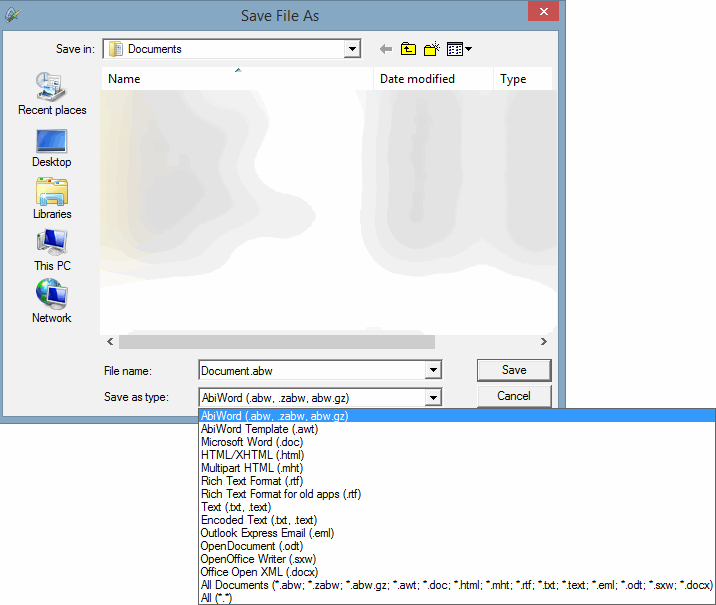Image resolution: width=716 pixels, height=605 pixels.
Task: Select All (*.*) filter entry
Action: point(457,598)
